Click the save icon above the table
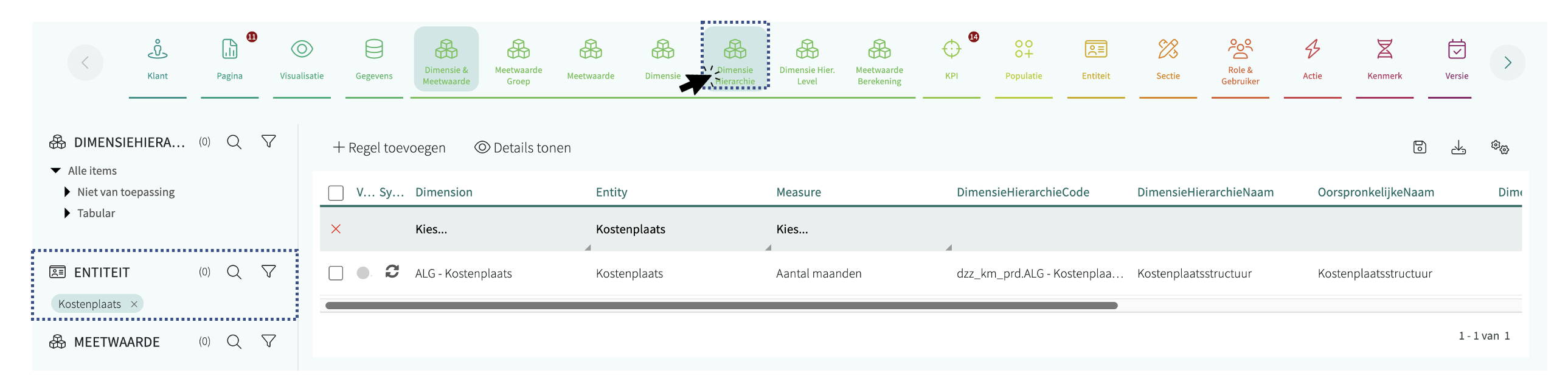1568x392 pixels. pyautogui.click(x=1420, y=147)
